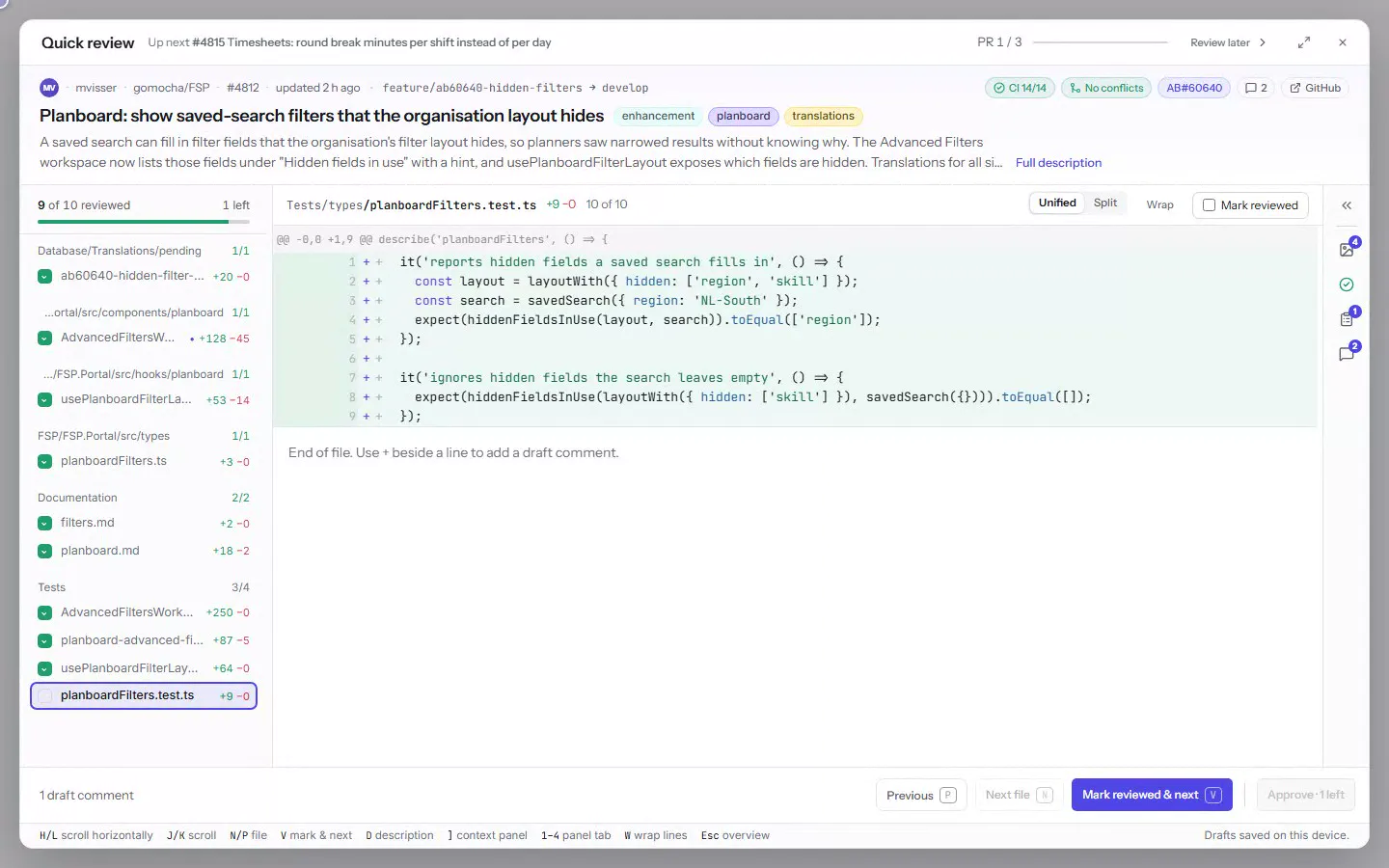Uncheck reviewed box for planboard.md
Image resolution: width=1389 pixels, height=868 pixels.
click(x=44, y=552)
